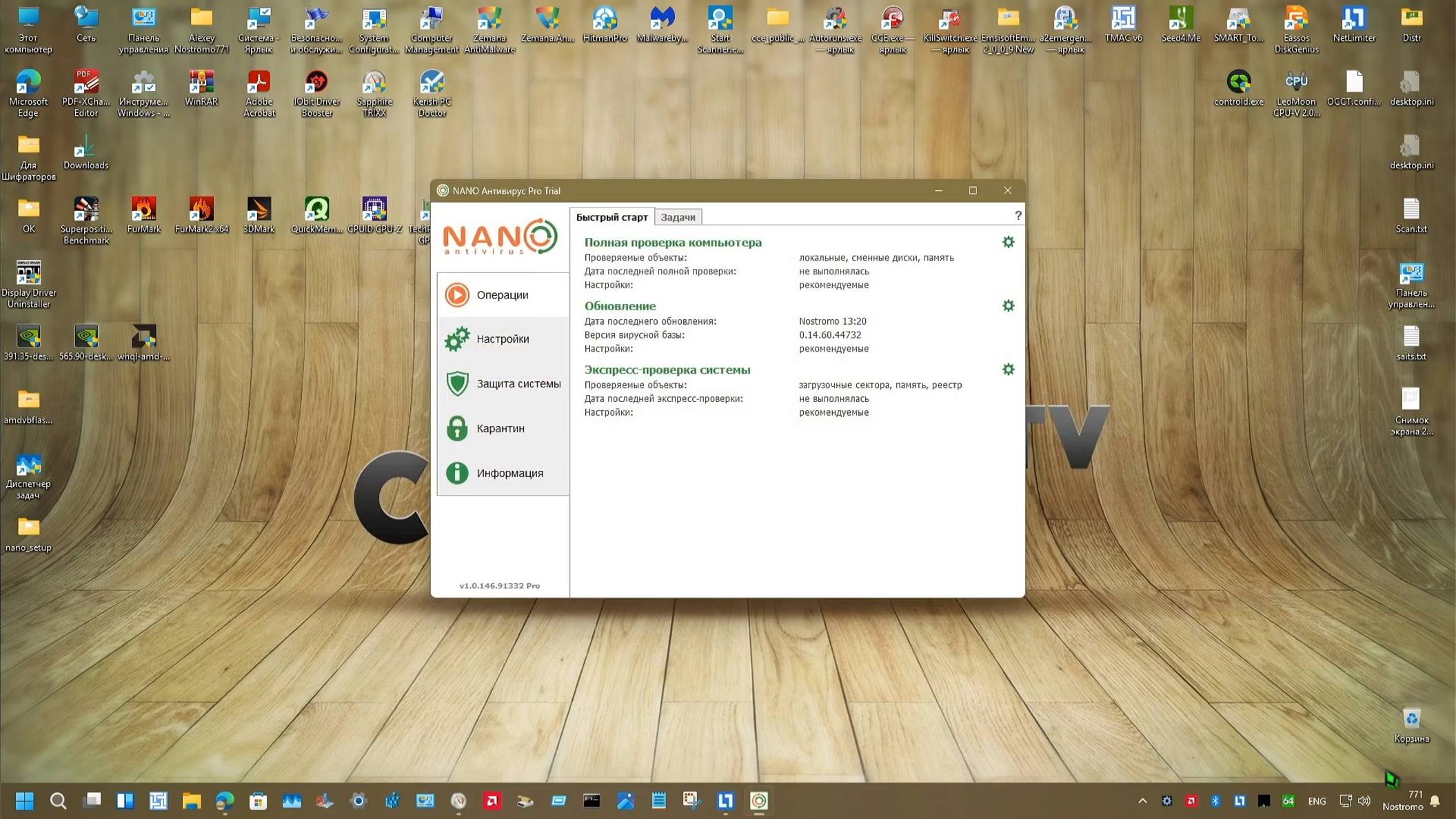Open the Информация section
This screenshot has width=1456, height=819.
tap(509, 474)
